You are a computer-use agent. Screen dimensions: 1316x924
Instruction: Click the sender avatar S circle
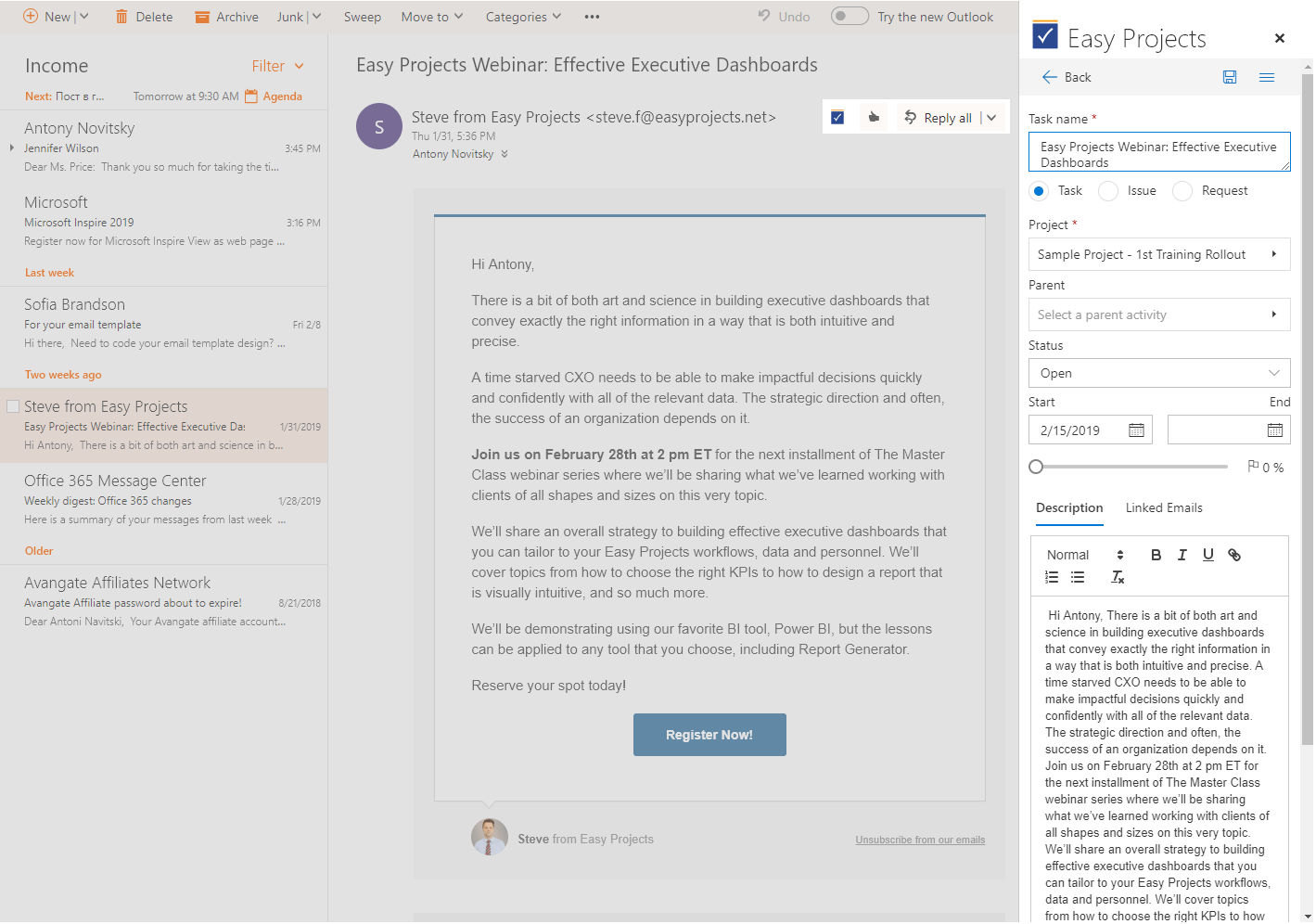(x=379, y=126)
